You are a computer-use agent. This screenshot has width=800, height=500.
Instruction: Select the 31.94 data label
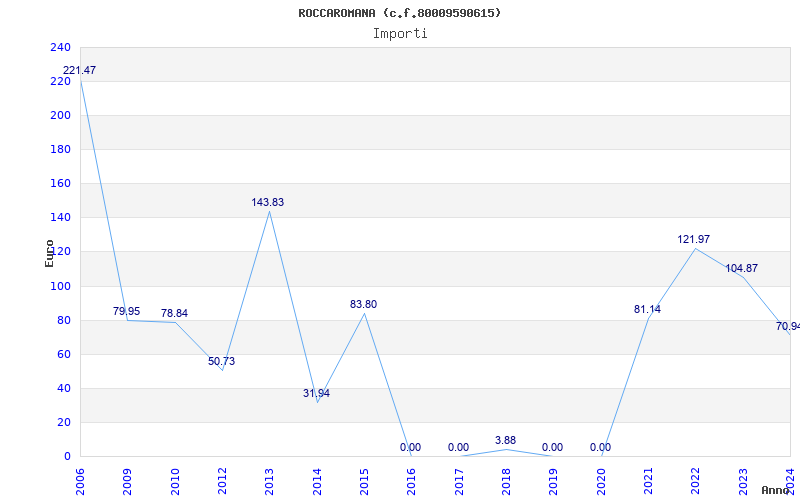pyautogui.click(x=316, y=393)
